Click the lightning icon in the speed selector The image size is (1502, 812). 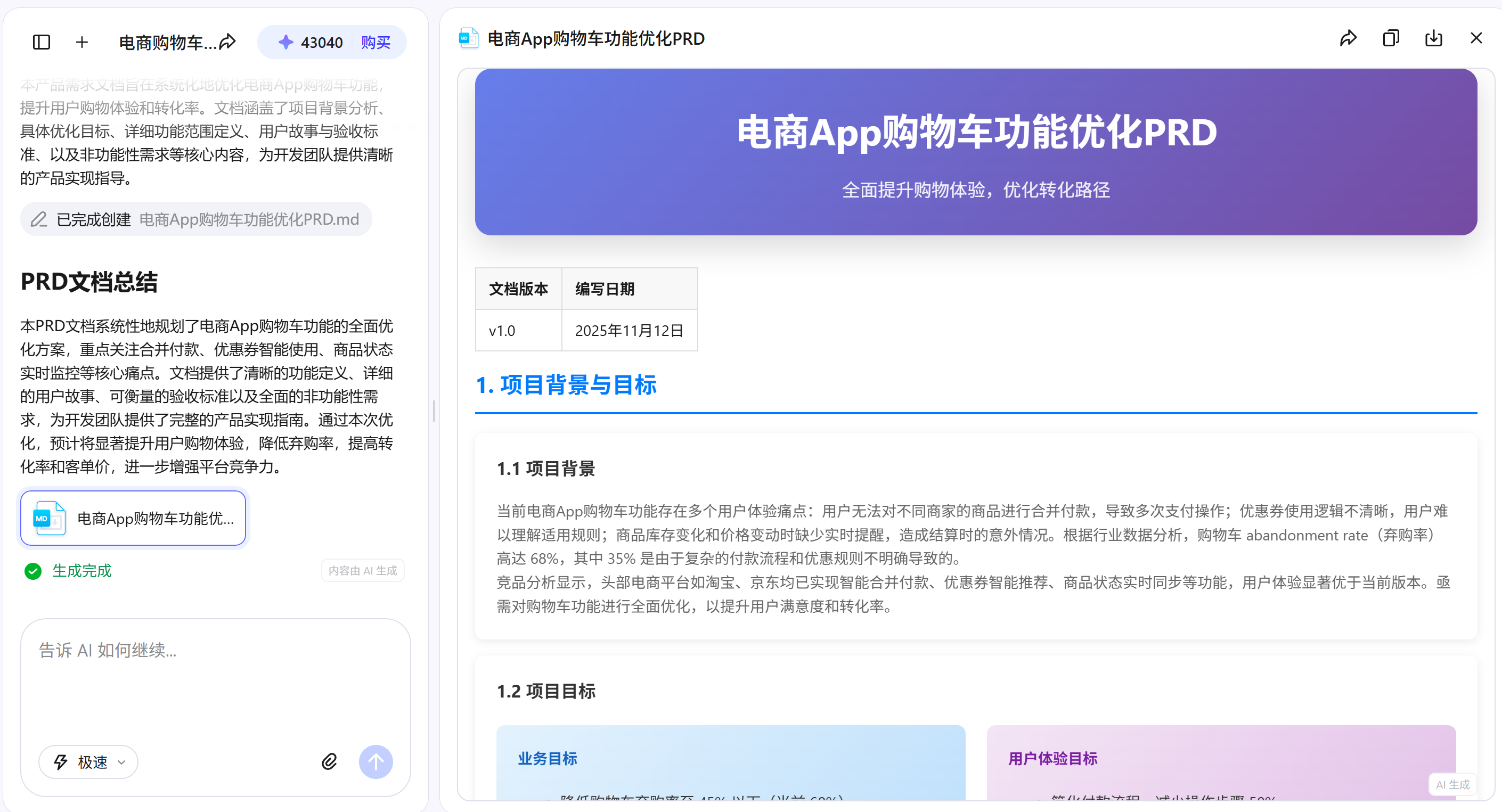tap(60, 762)
